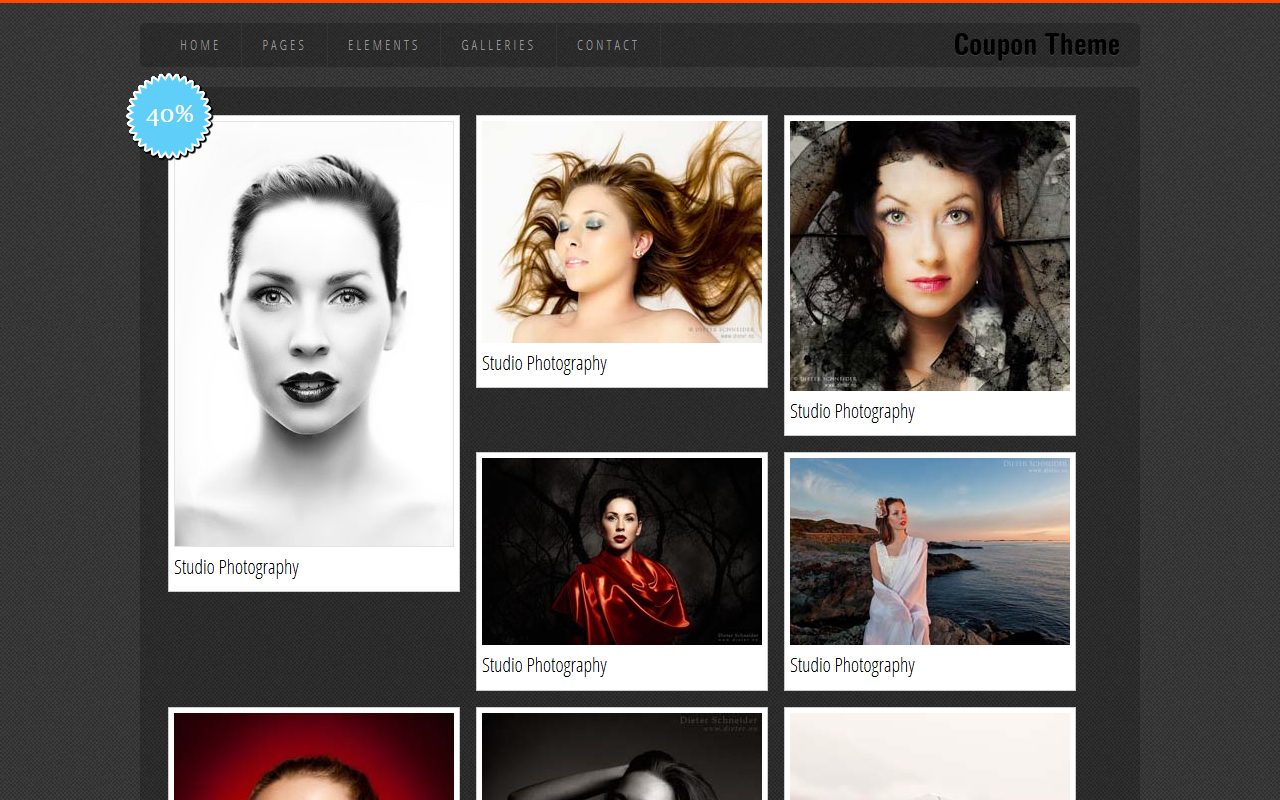
Task: Open the Galleries menu item
Action: coord(498,45)
